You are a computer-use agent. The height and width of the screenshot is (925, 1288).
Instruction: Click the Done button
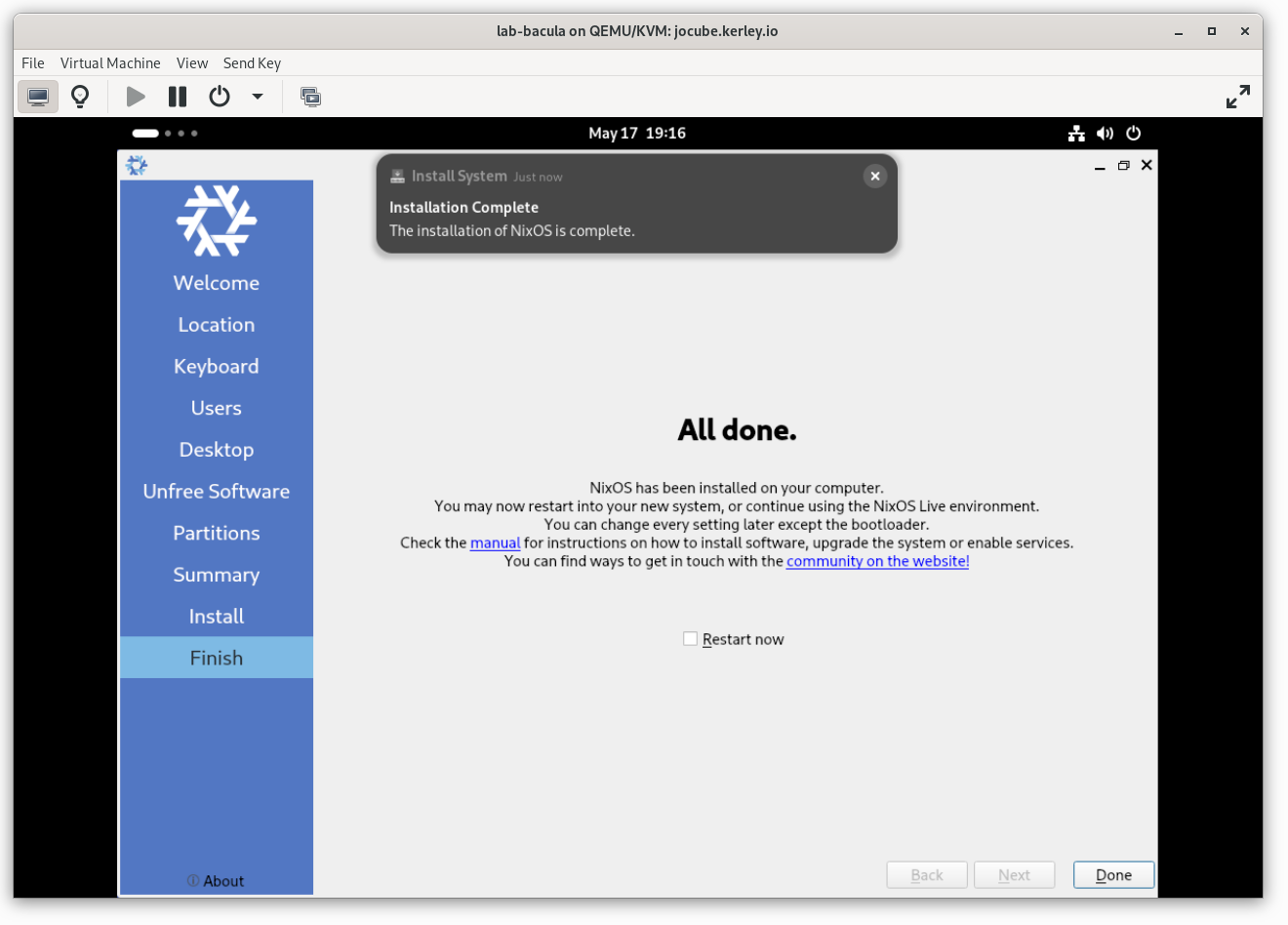1113,875
